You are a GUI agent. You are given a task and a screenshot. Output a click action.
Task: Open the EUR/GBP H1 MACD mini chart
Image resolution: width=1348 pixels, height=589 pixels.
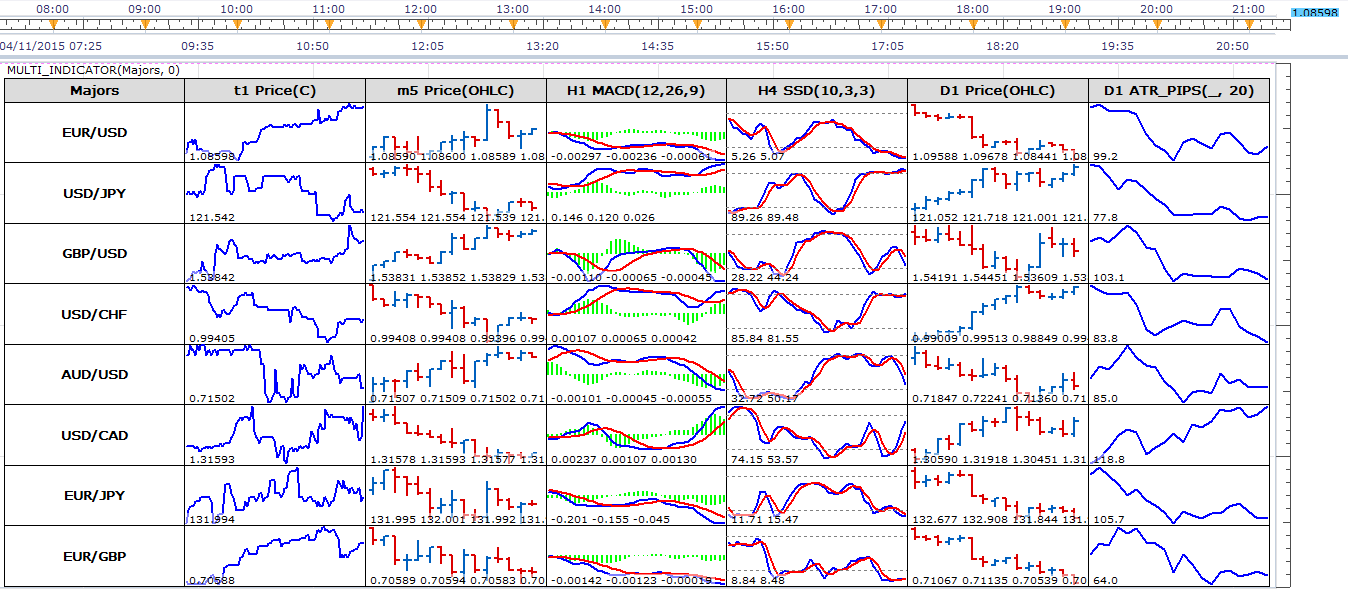[x=637, y=556]
